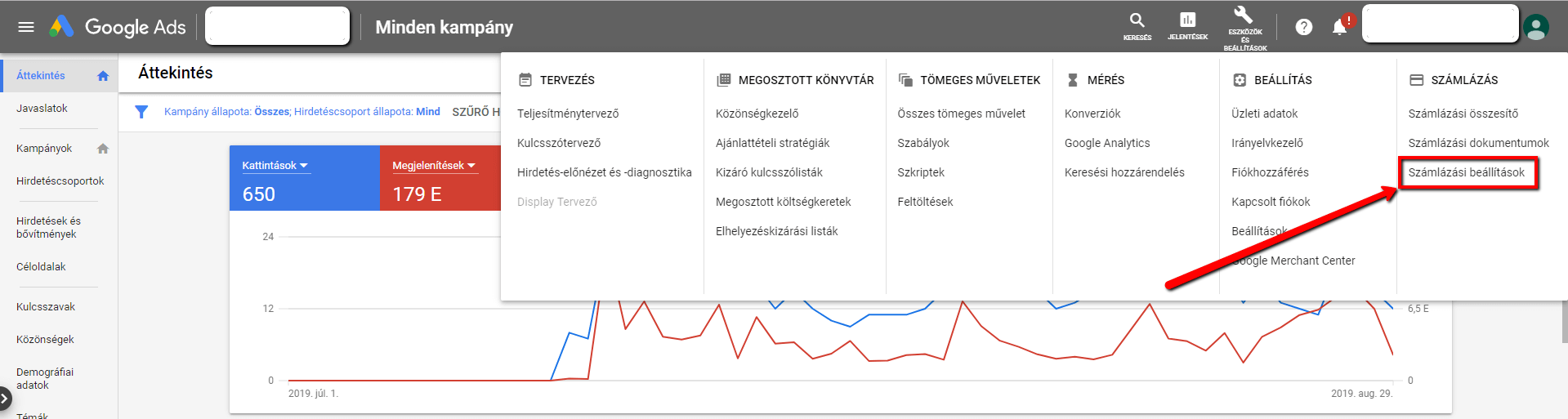The height and width of the screenshot is (419, 1568).
Task: Expand the sidebar with the arrow button
Action: point(5,399)
